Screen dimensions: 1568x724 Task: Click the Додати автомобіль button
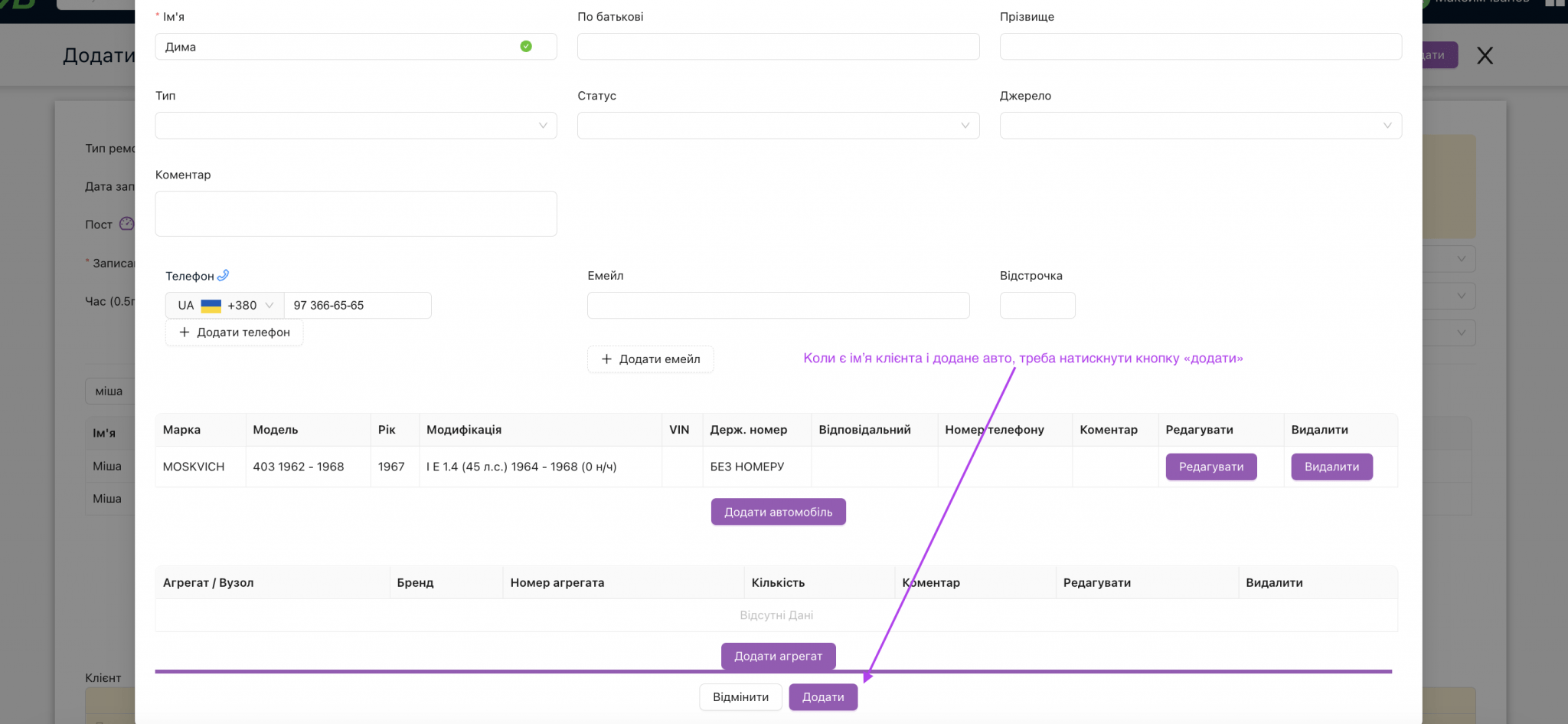tap(778, 512)
